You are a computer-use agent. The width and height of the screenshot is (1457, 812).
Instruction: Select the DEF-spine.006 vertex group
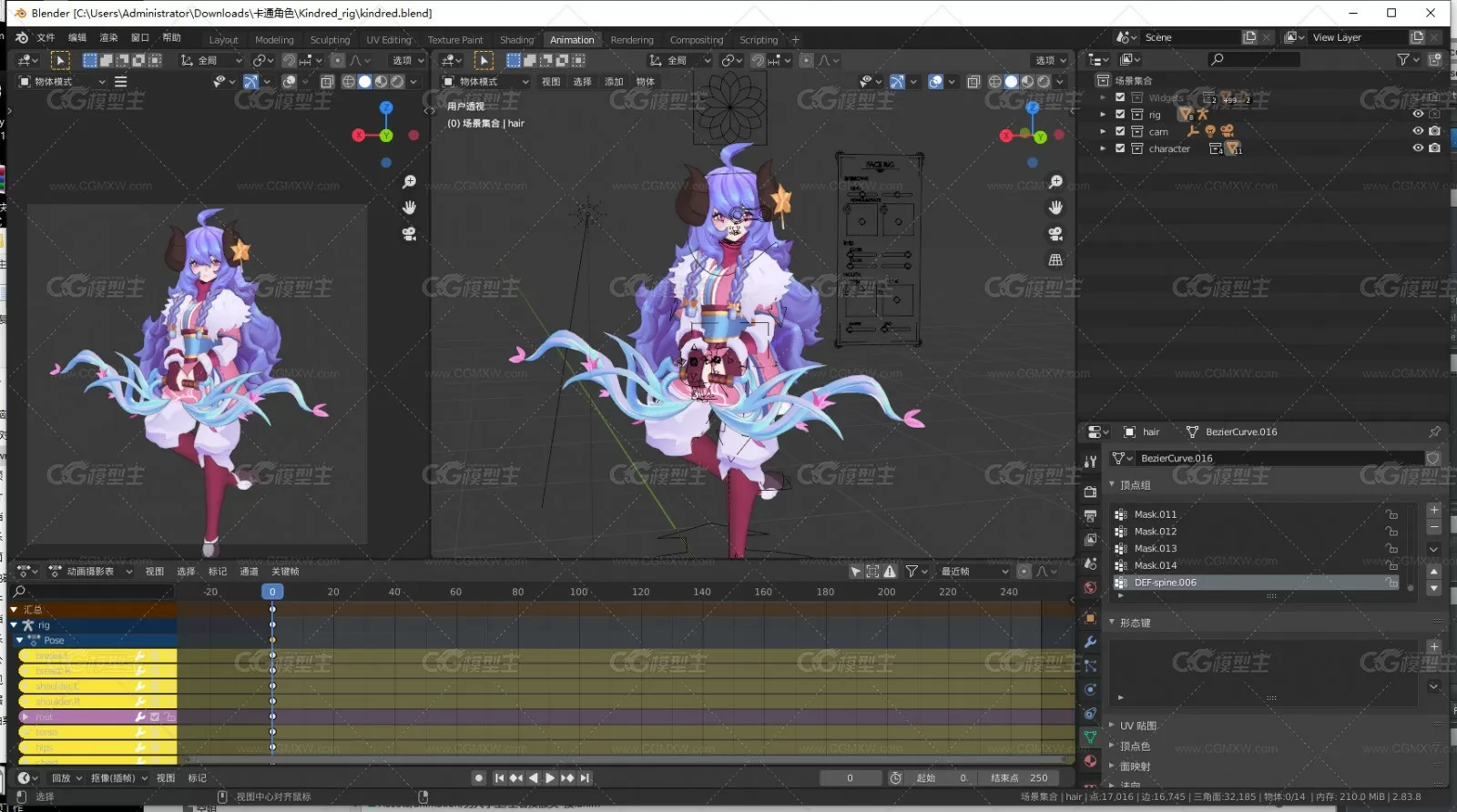click(1257, 583)
